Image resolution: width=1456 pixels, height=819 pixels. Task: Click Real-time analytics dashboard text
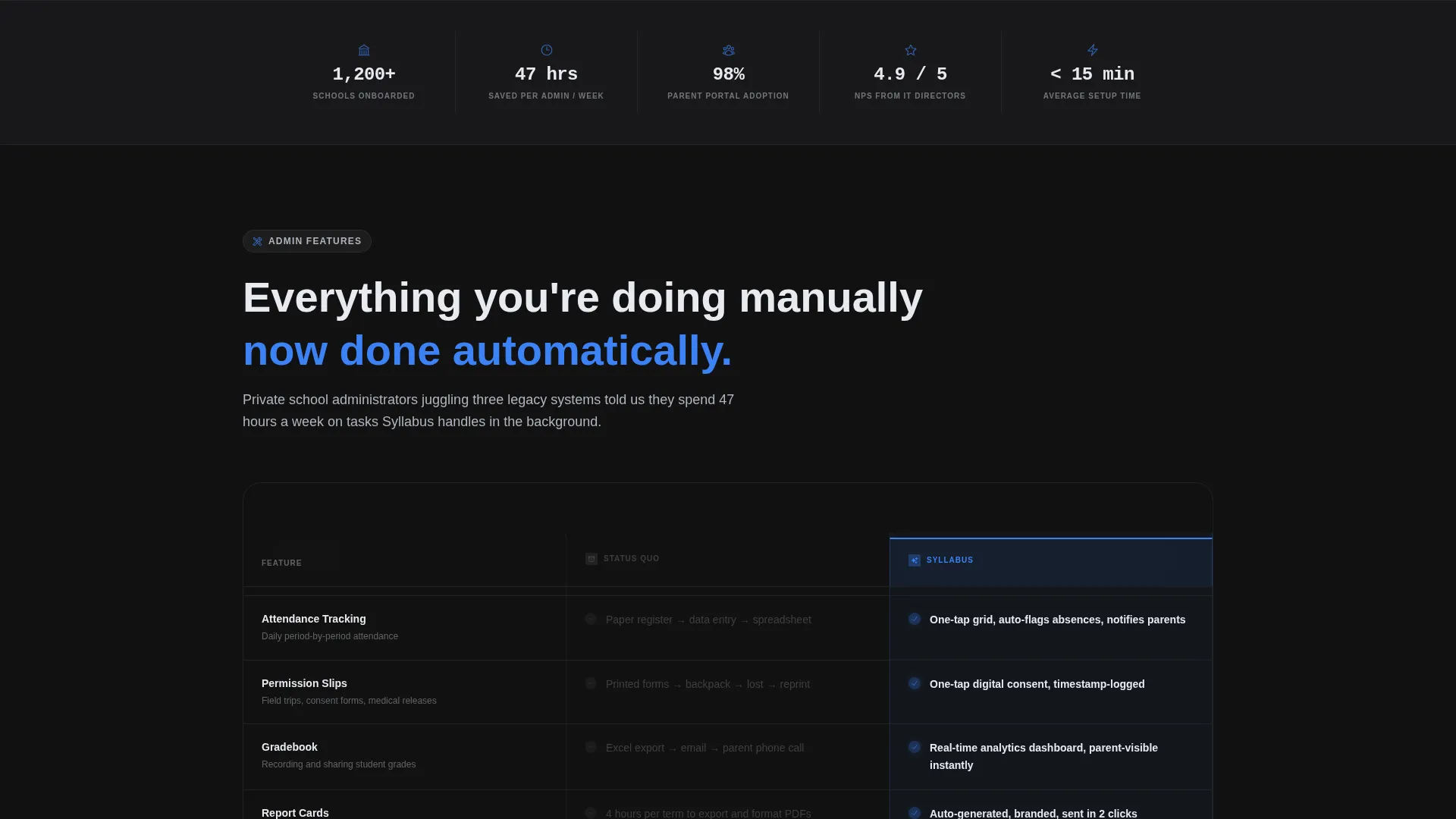coord(1043,756)
